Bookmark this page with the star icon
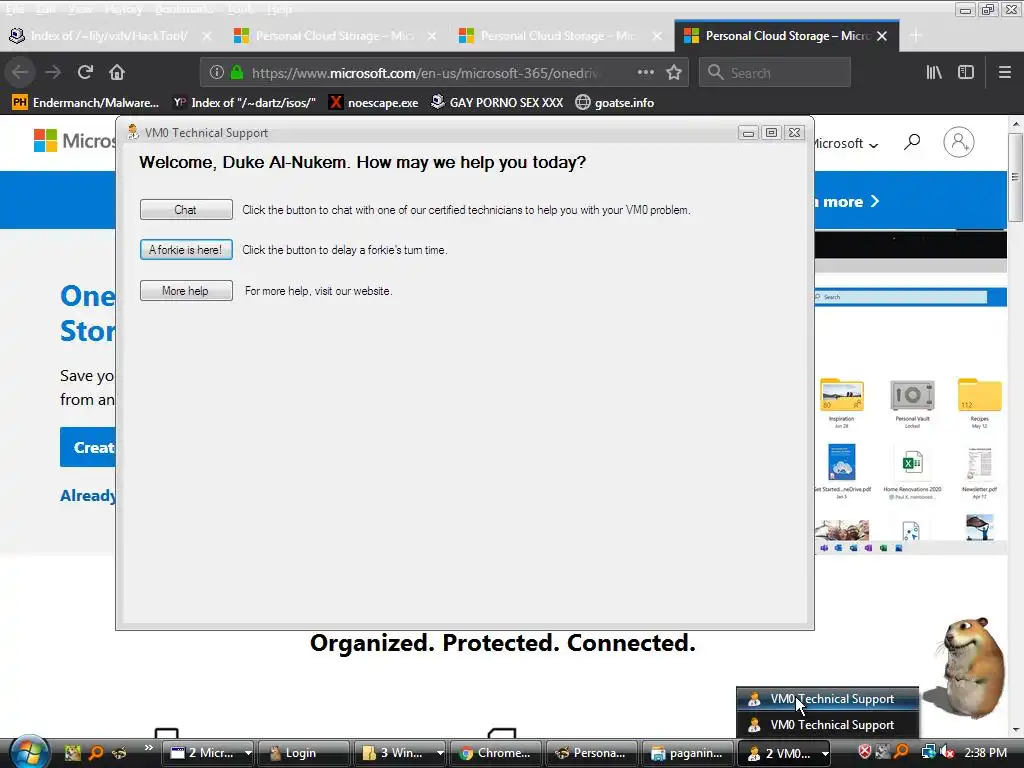This screenshot has width=1024, height=768. tap(674, 72)
